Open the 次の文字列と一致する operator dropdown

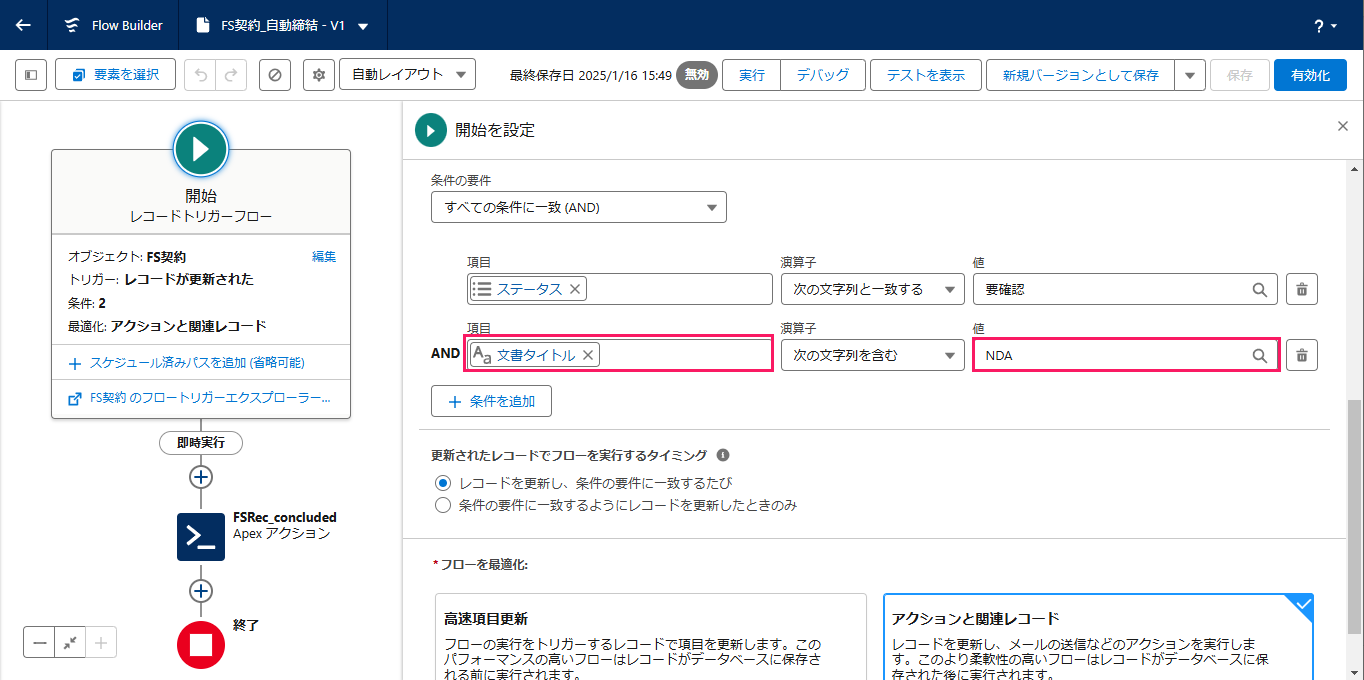point(872,289)
